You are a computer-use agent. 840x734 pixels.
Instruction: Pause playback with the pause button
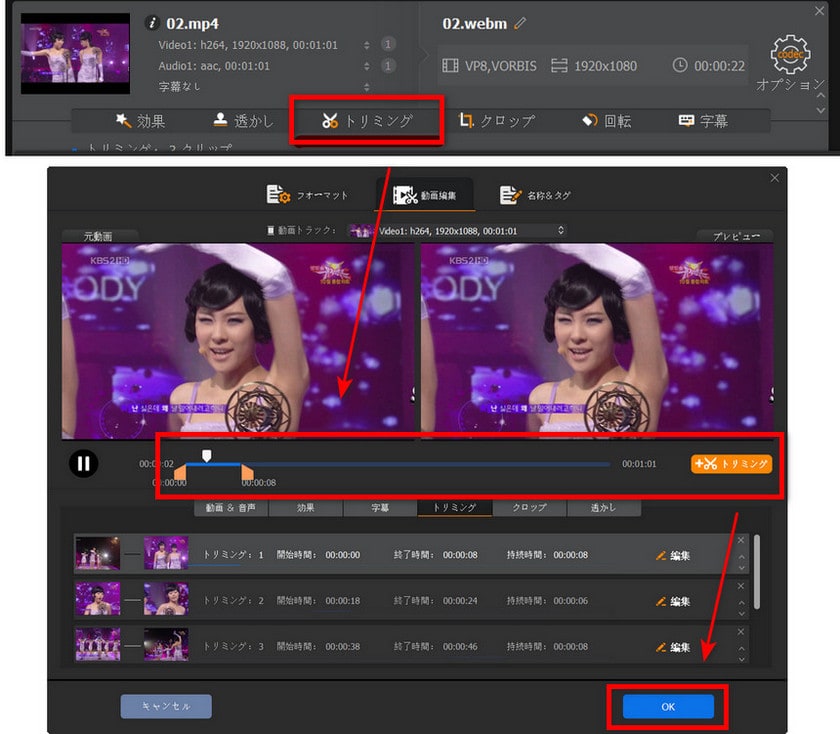84,463
